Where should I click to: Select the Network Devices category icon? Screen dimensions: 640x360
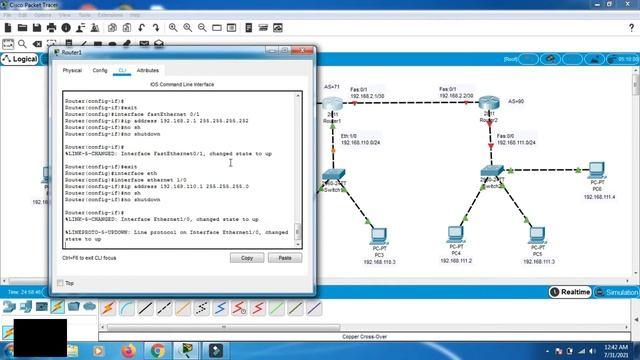[9, 307]
